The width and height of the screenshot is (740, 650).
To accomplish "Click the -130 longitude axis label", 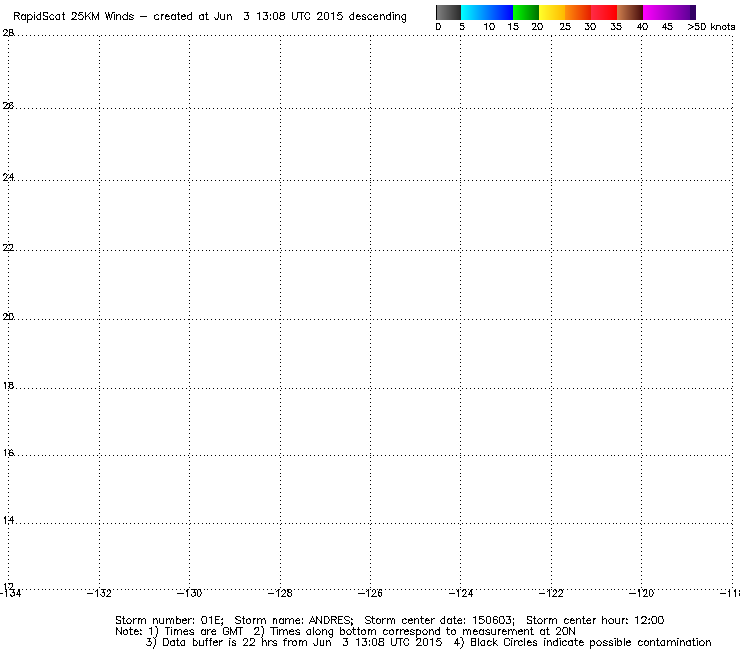I will (x=189, y=593).
